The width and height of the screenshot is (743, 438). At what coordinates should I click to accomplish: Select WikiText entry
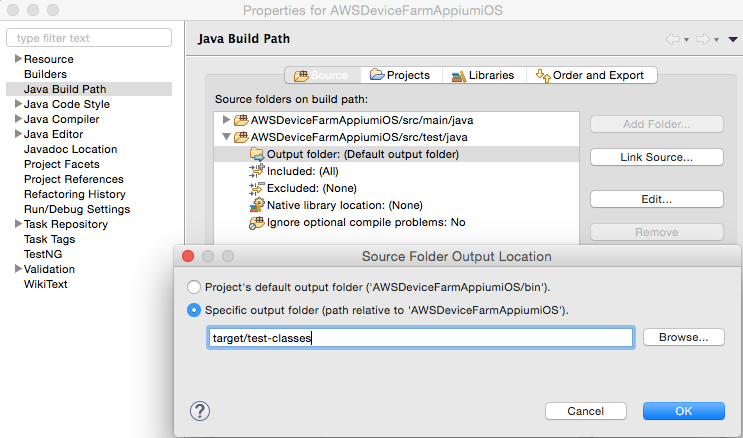tap(46, 284)
